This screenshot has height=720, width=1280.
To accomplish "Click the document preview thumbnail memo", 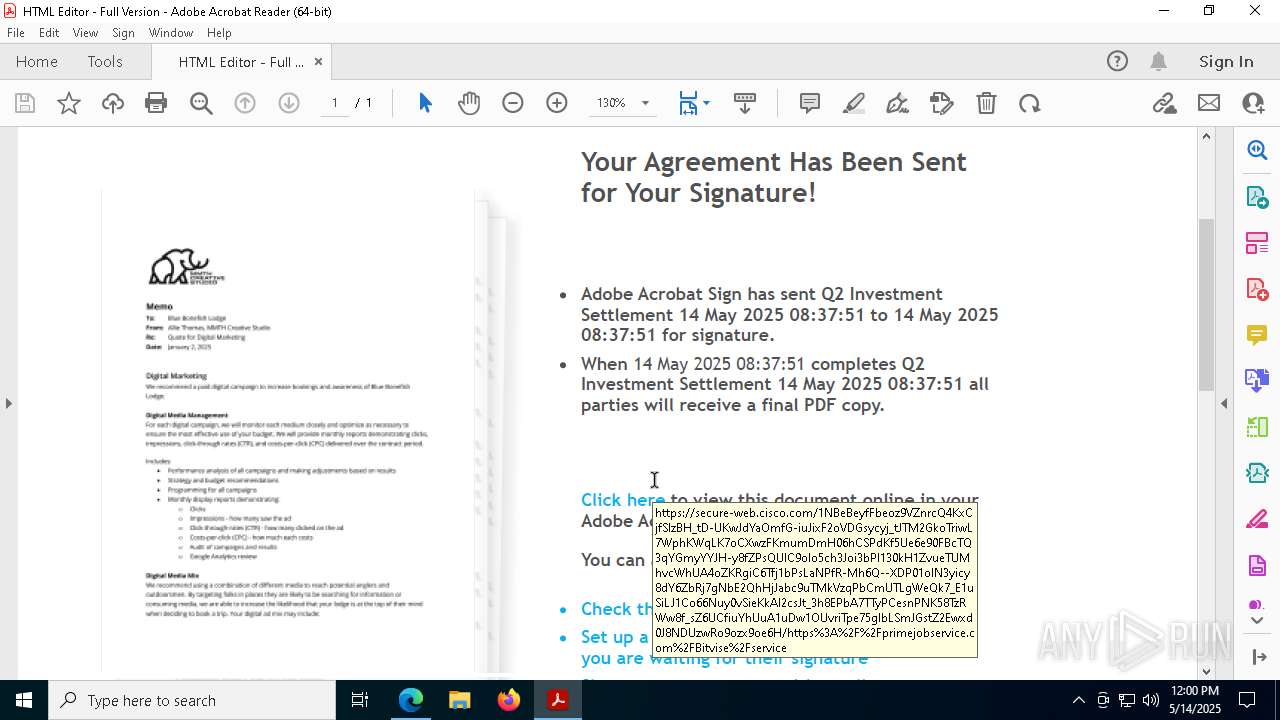I will pyautogui.click(x=288, y=430).
